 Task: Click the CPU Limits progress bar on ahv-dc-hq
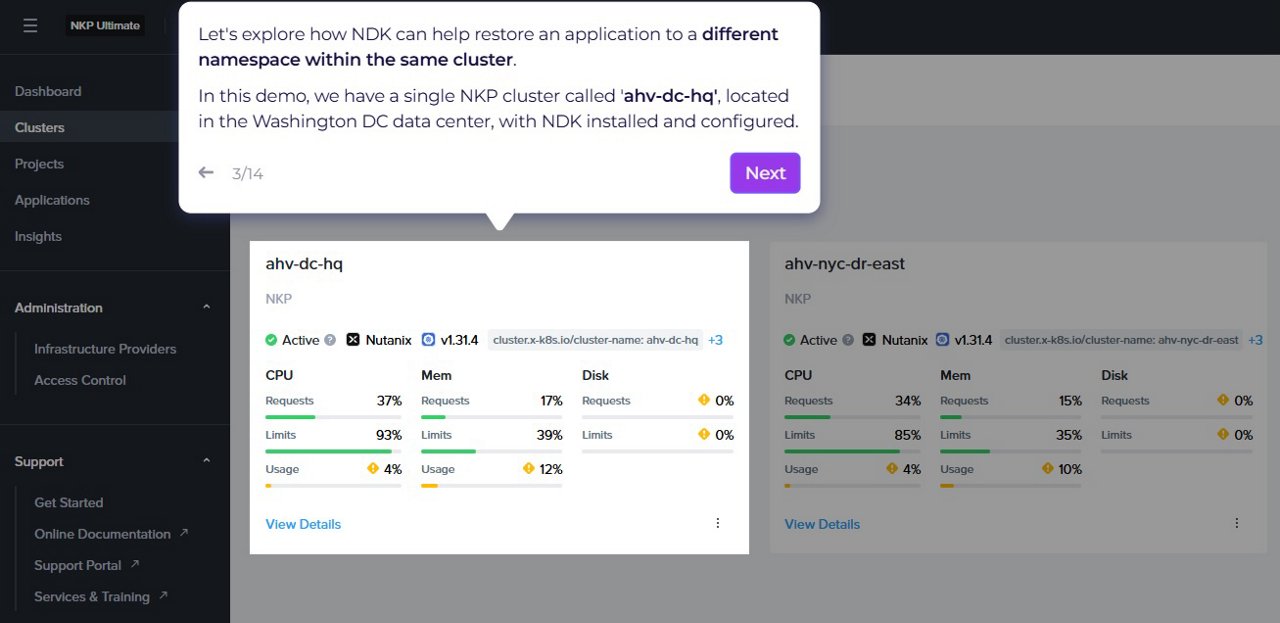click(333, 451)
